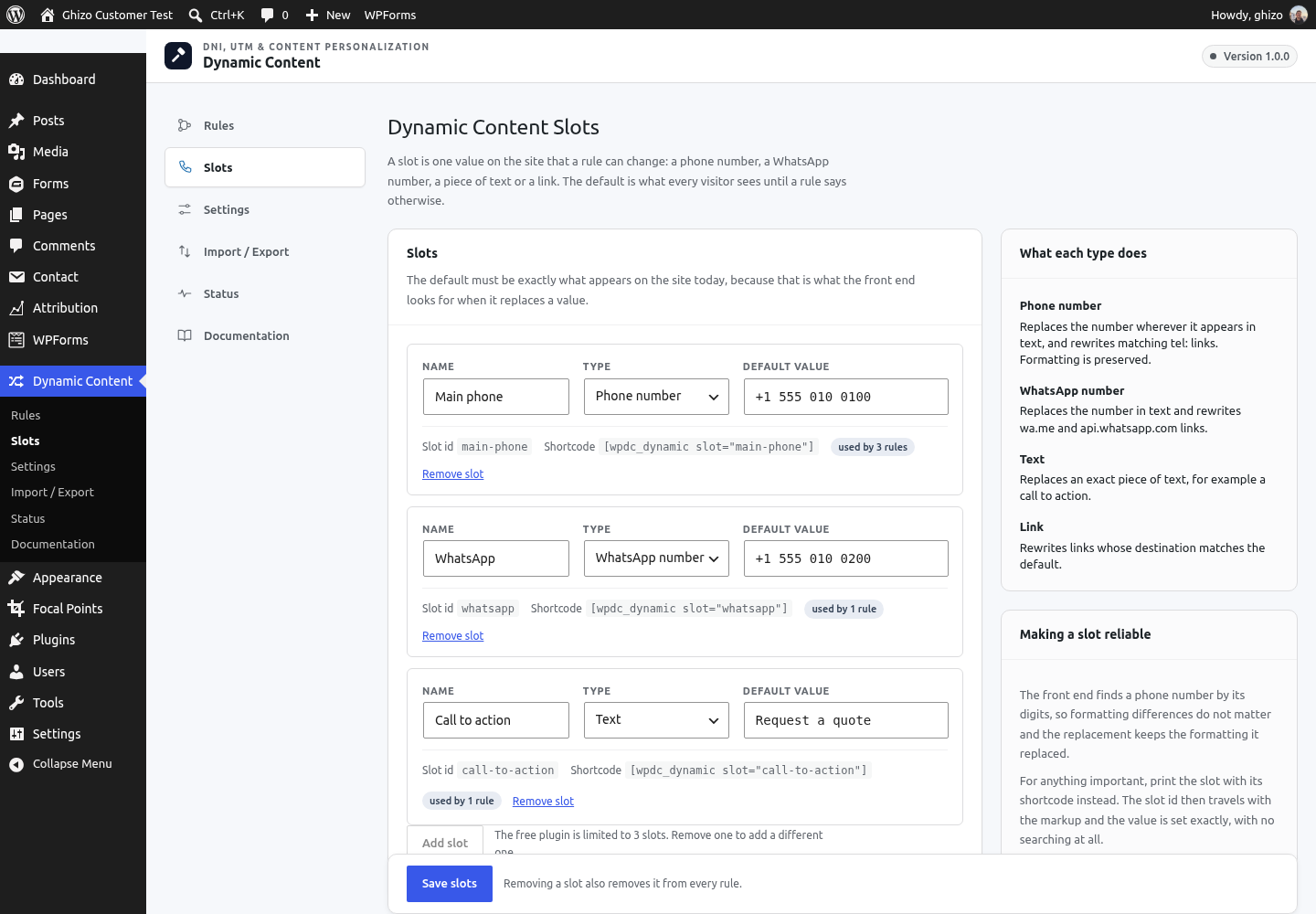Click the Documentation book icon
The width and height of the screenshot is (1316, 914).
click(185, 335)
